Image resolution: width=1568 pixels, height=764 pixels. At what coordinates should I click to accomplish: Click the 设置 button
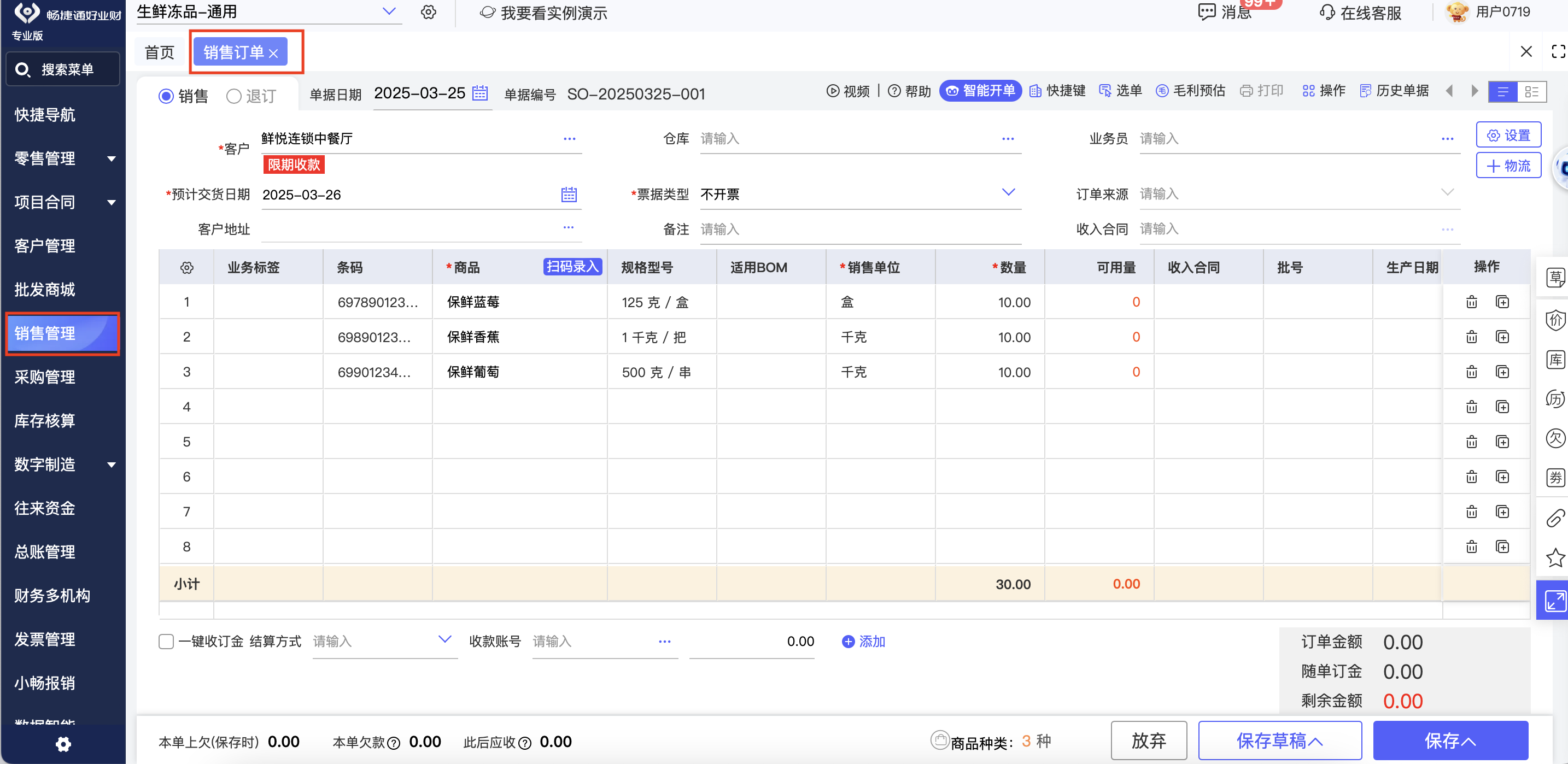click(1508, 135)
